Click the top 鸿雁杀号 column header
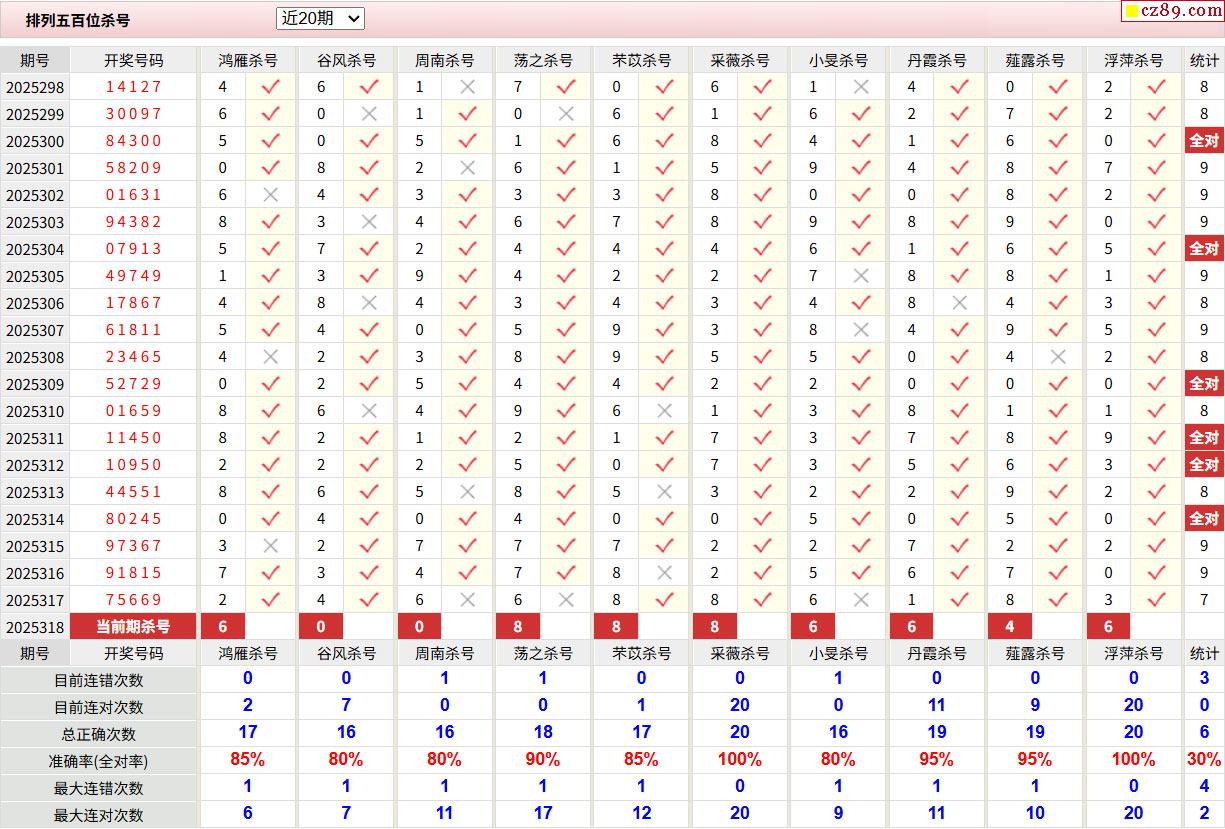The width and height of the screenshot is (1225, 829). point(248,60)
